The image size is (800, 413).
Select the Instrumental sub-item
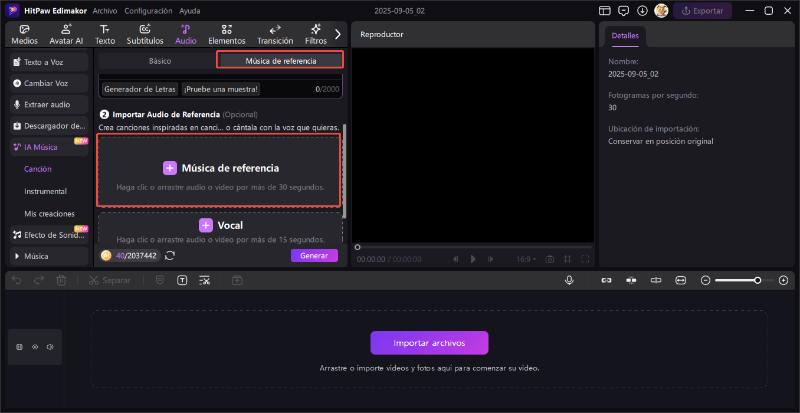[45, 191]
